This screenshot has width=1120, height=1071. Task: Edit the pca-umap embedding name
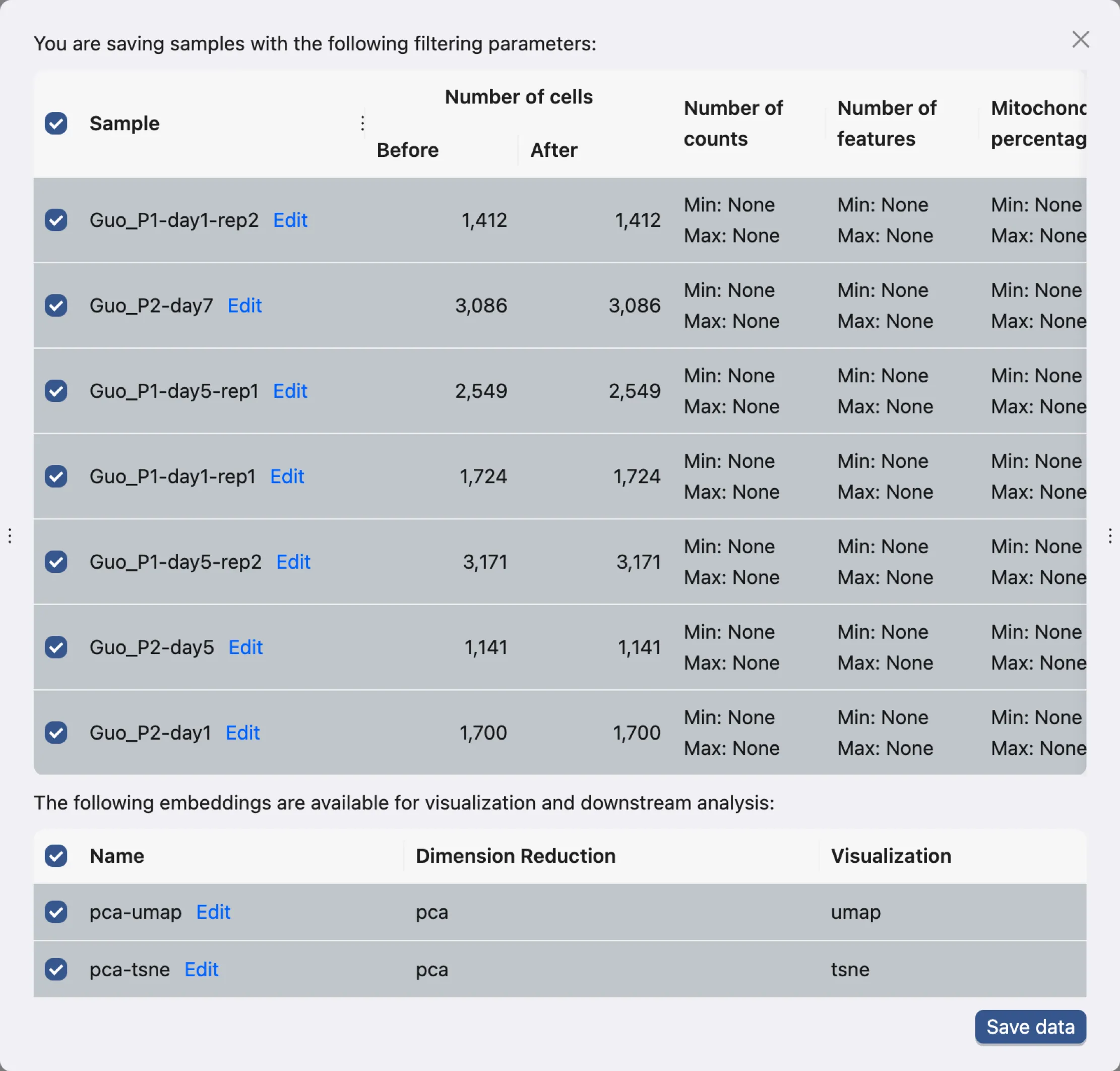(x=213, y=912)
